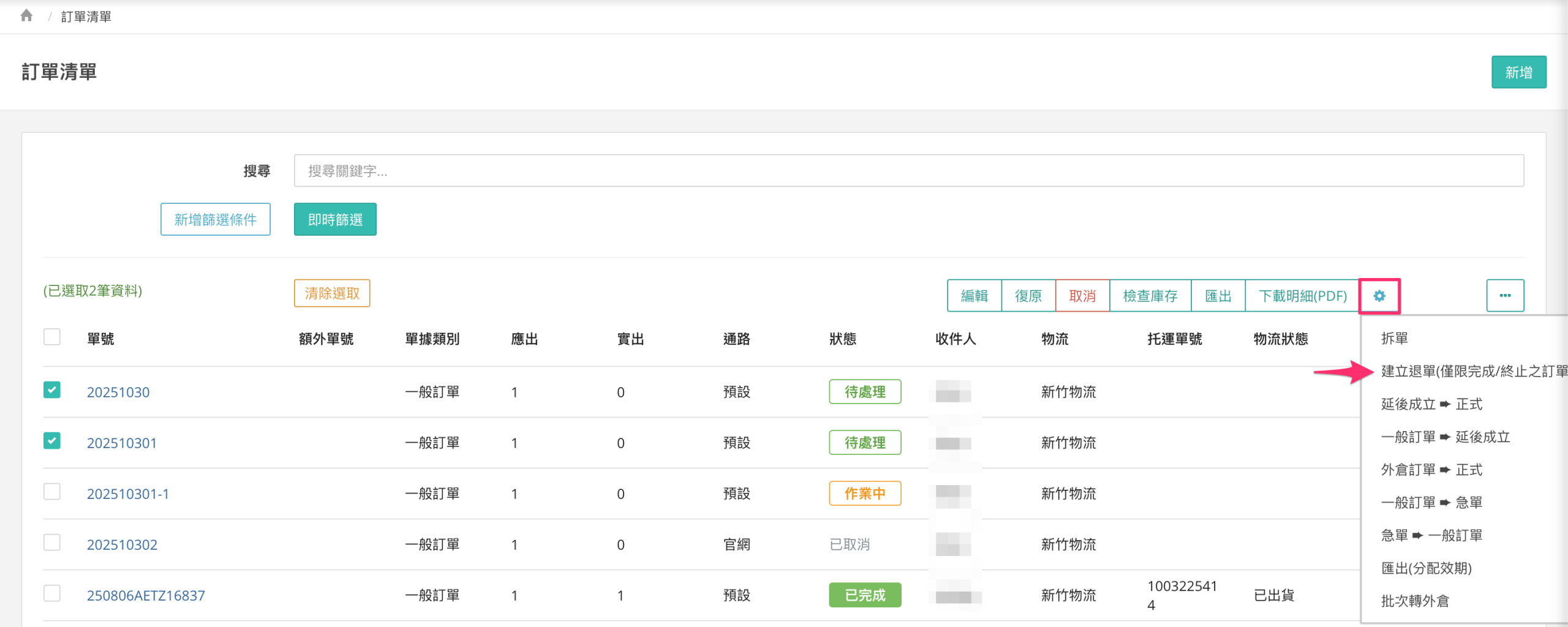This screenshot has width=1568, height=627.
Task: Click the 已完成 status badge
Action: [x=864, y=595]
